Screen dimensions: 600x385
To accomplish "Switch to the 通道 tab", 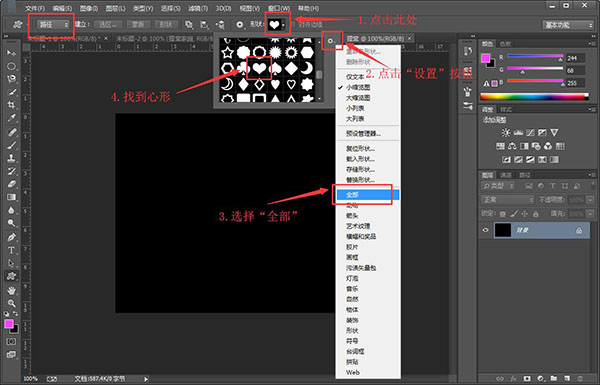I will (x=506, y=175).
